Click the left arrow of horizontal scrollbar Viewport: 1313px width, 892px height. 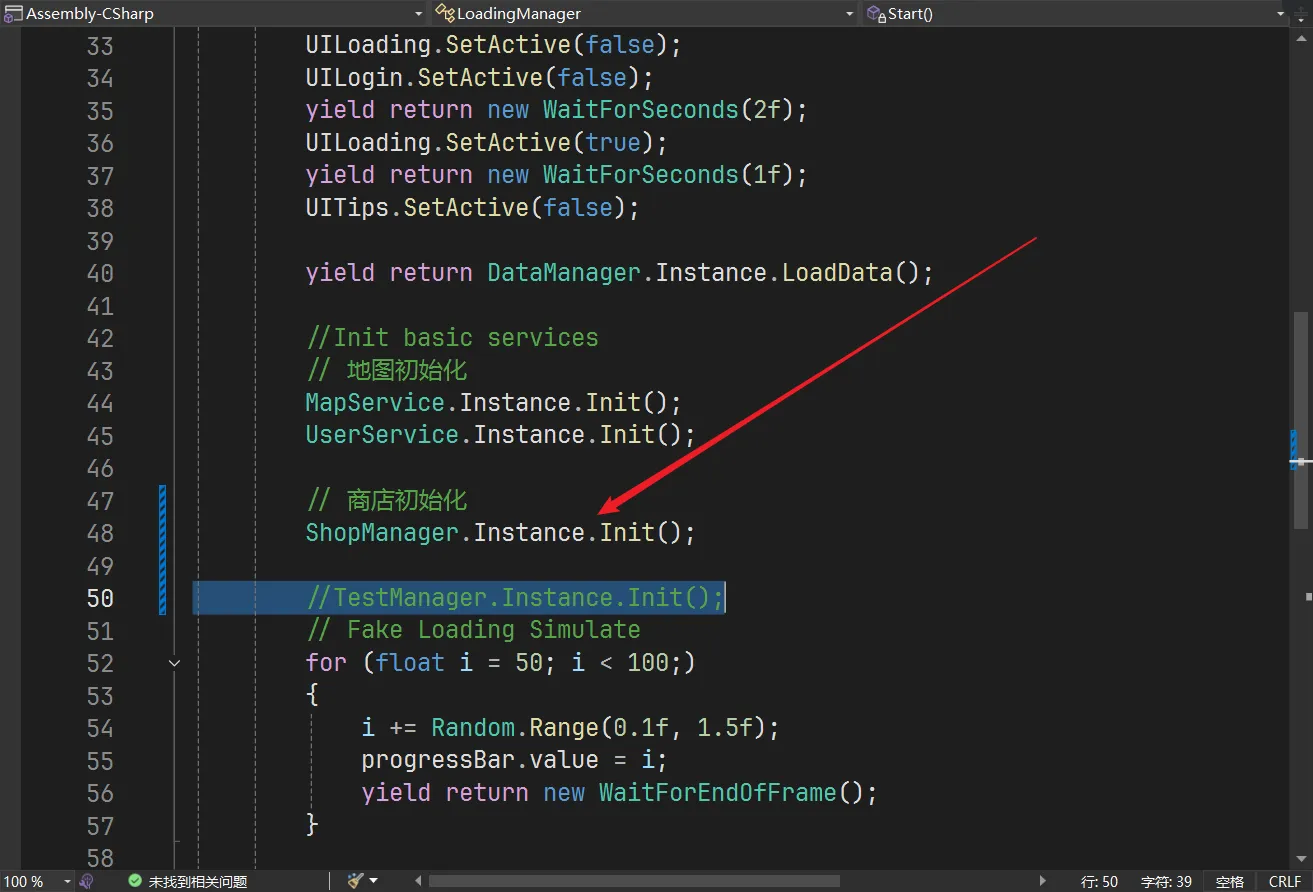418,881
